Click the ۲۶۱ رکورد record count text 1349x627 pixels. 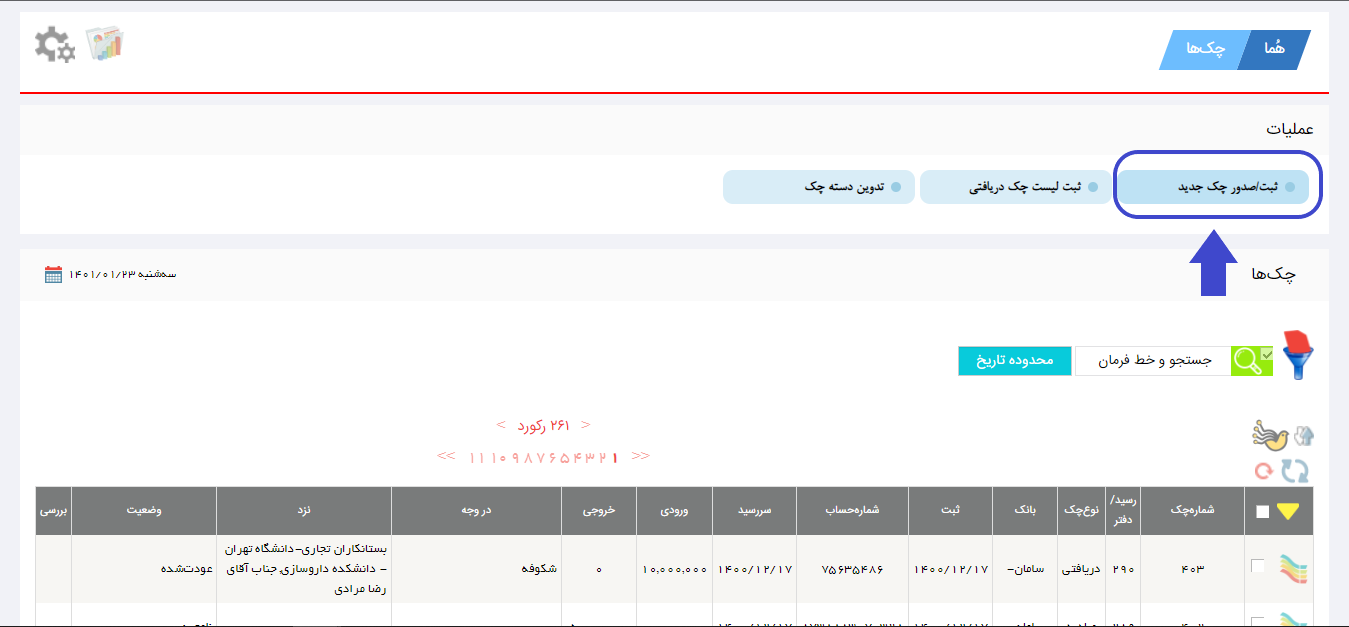[x=544, y=425]
